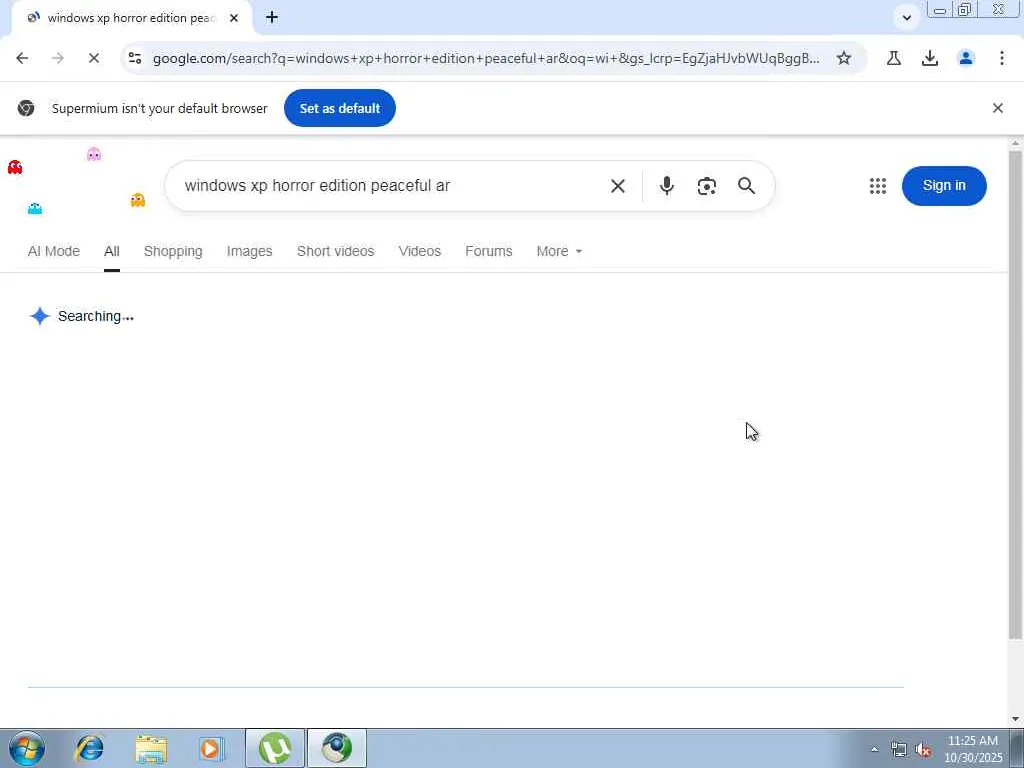Expand the tab search dropdown arrow

point(906,18)
